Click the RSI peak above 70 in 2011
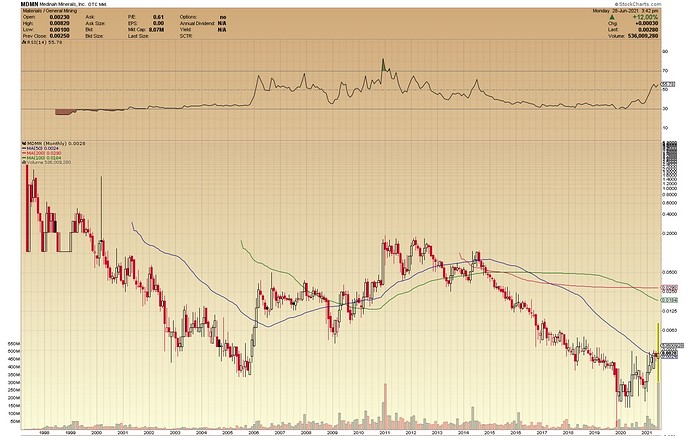 [x=383, y=65]
